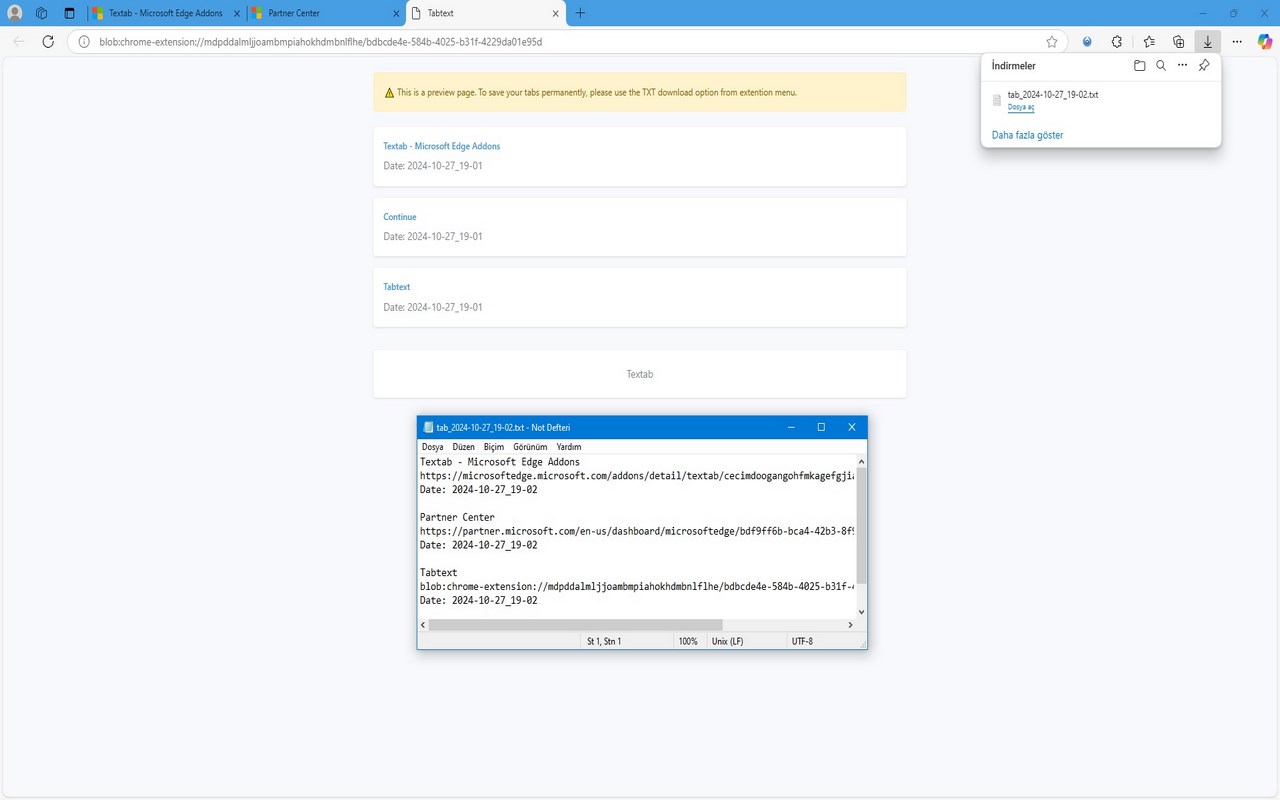
Task: Open the Favorites list icon
Action: [x=1149, y=42]
